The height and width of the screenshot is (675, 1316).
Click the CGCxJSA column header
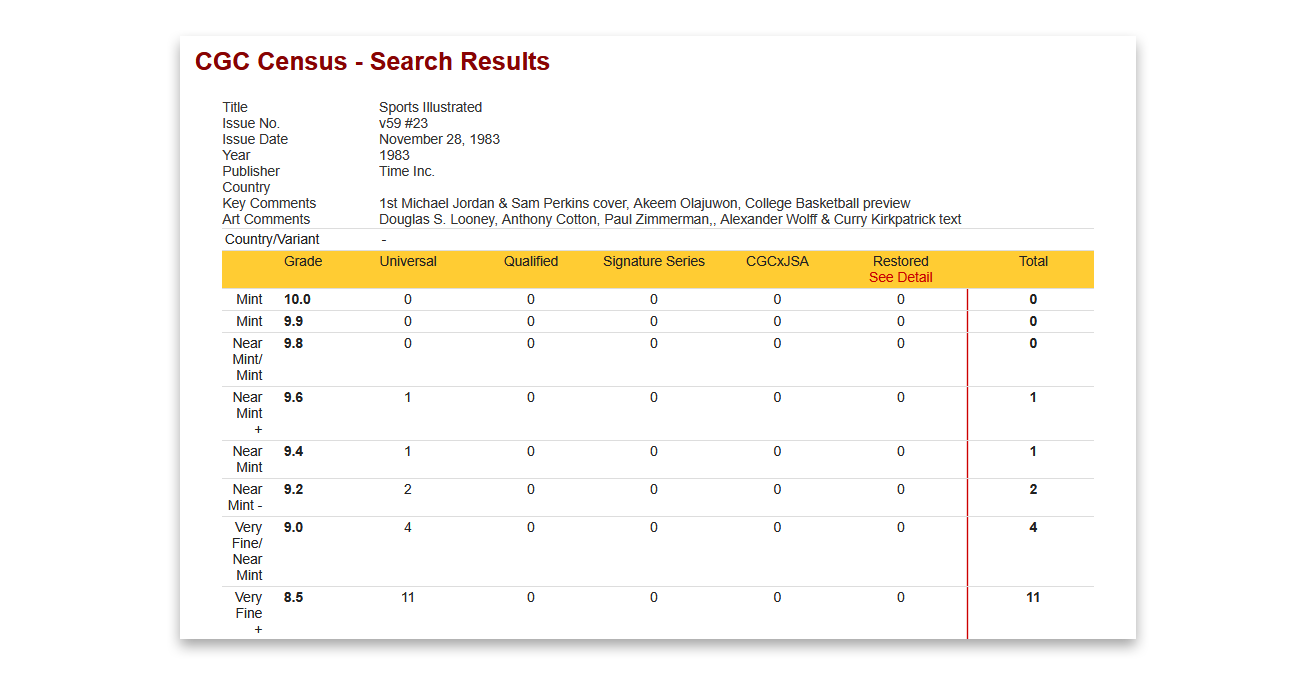(x=777, y=261)
